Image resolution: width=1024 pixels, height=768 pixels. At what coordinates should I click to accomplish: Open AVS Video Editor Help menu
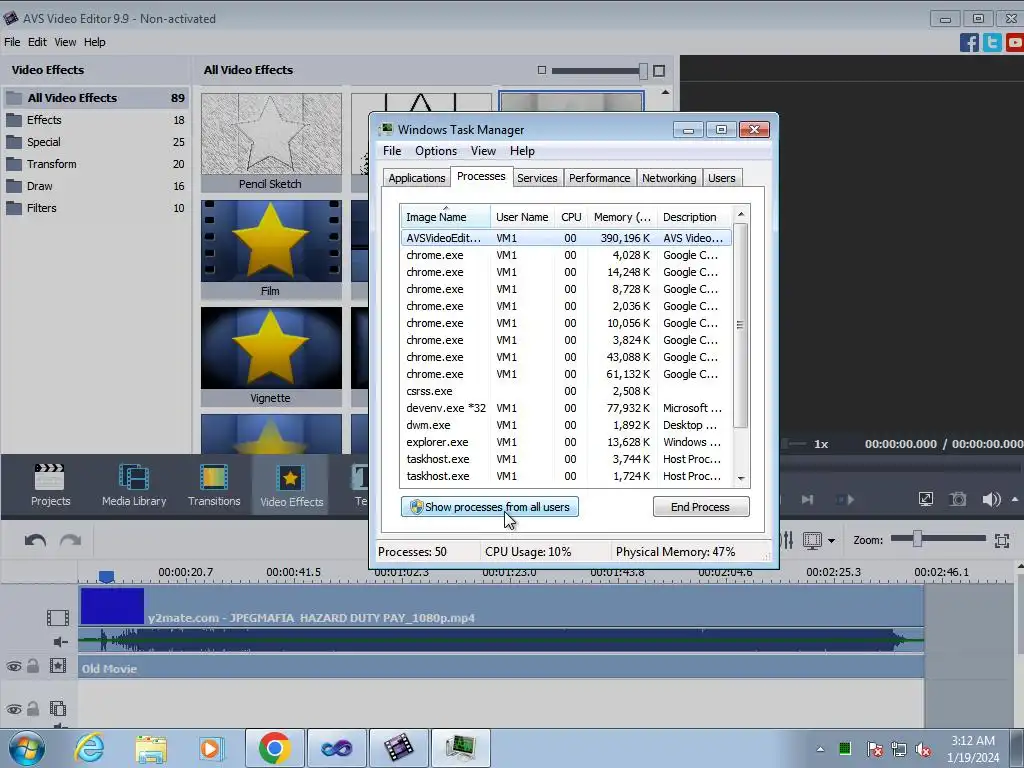click(x=94, y=42)
